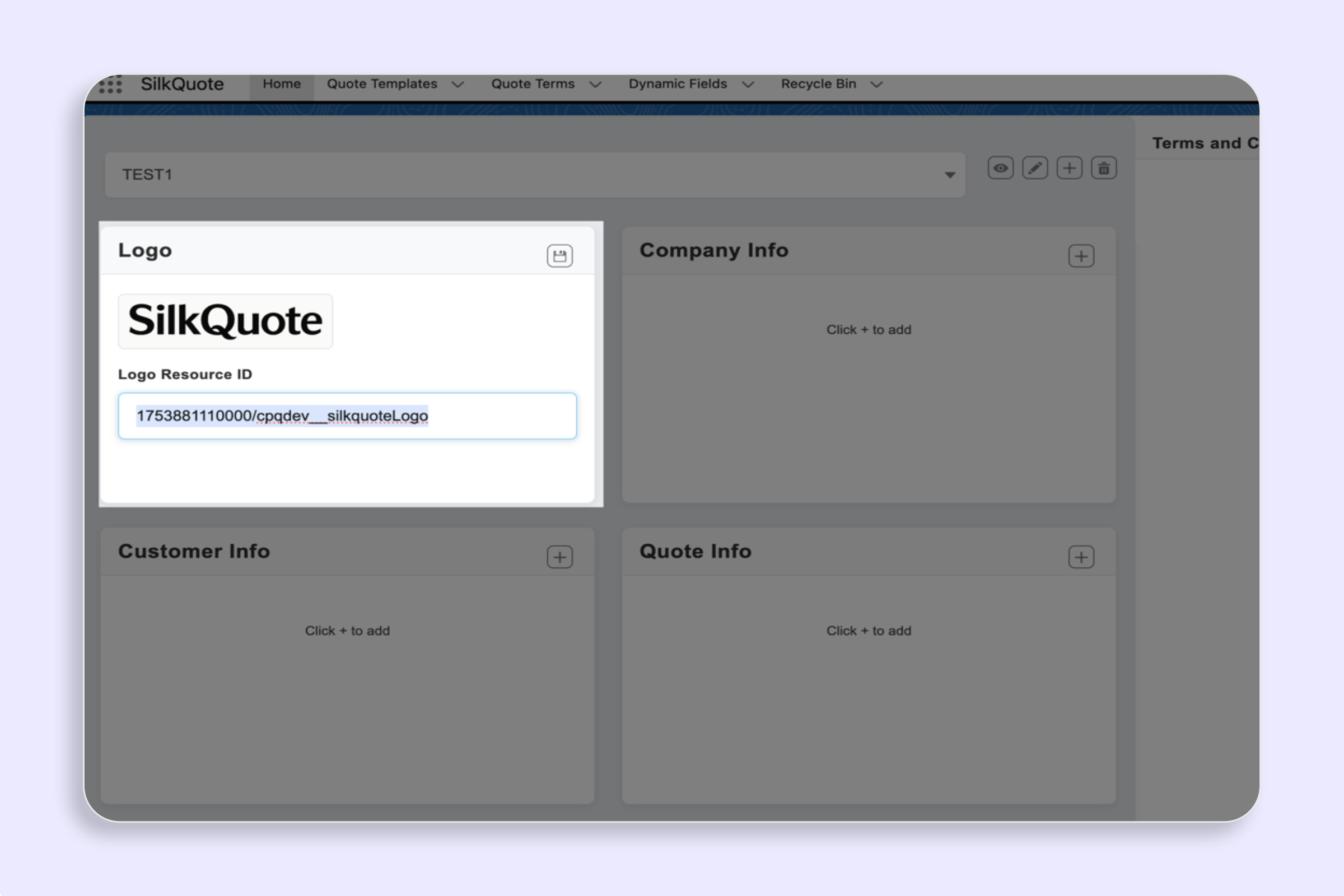
Task: Expand the Dynamic Fields chevron menu
Action: (748, 85)
